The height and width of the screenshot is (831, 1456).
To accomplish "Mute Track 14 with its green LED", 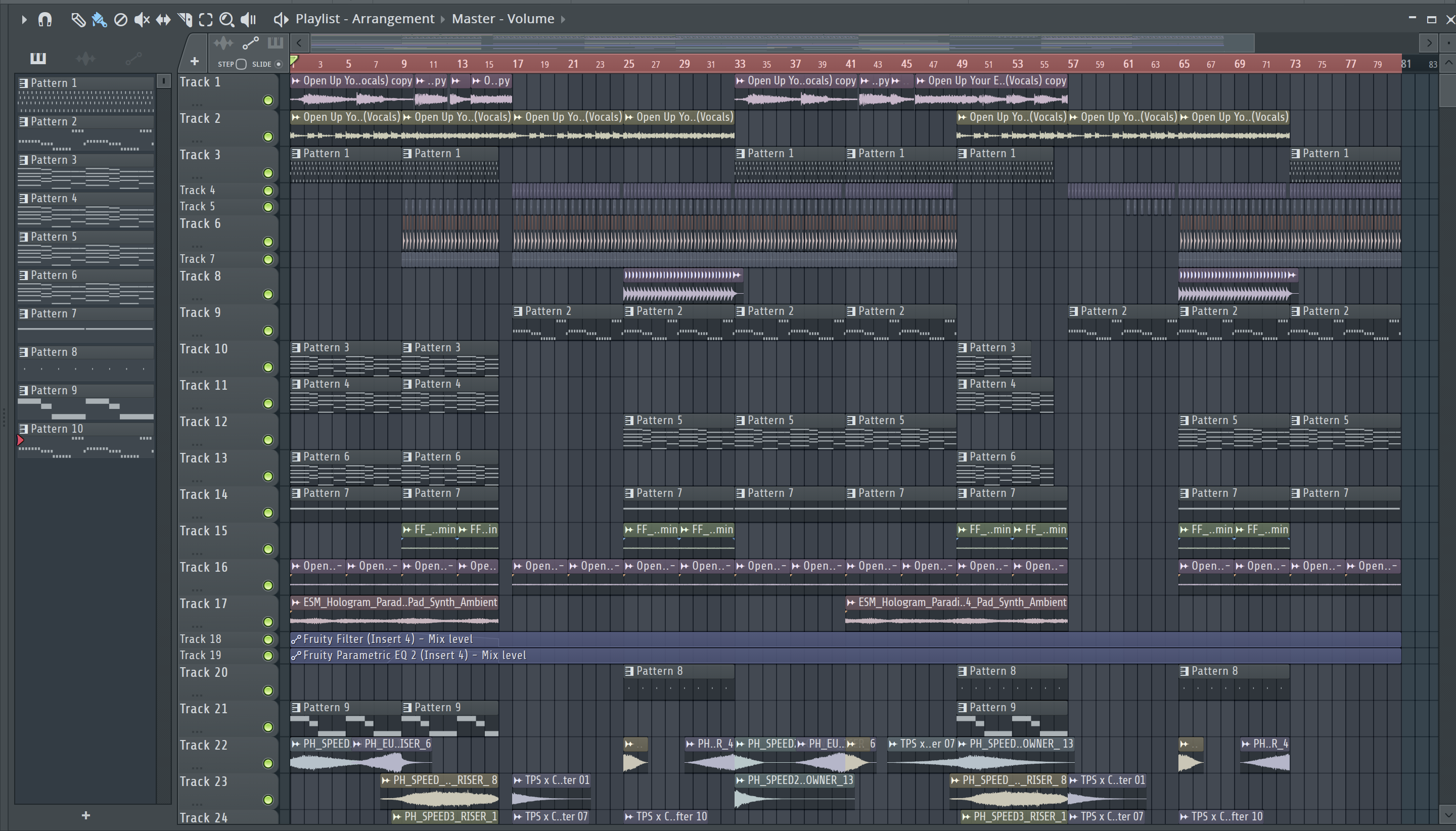I will click(267, 513).
